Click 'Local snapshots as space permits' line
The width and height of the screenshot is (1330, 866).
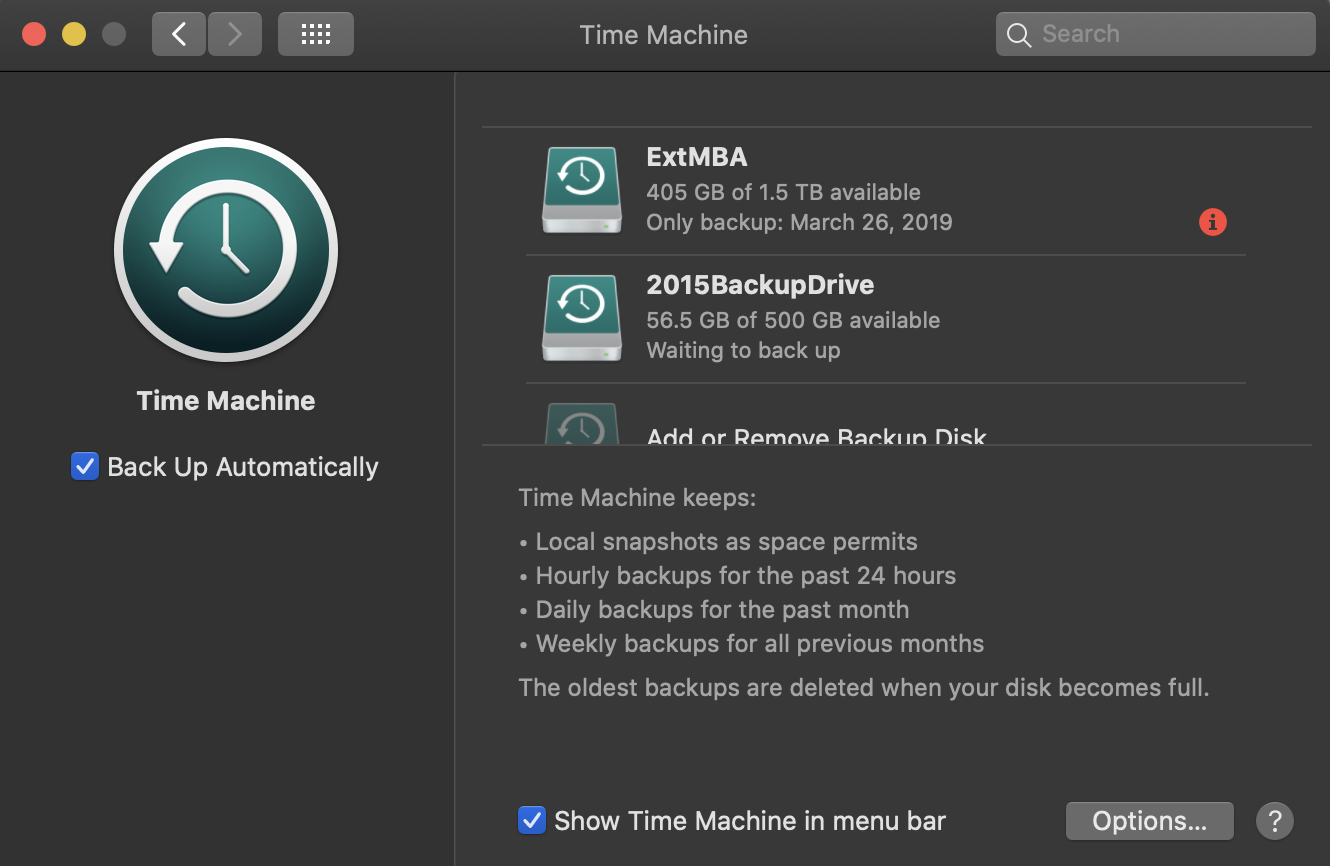pos(727,542)
